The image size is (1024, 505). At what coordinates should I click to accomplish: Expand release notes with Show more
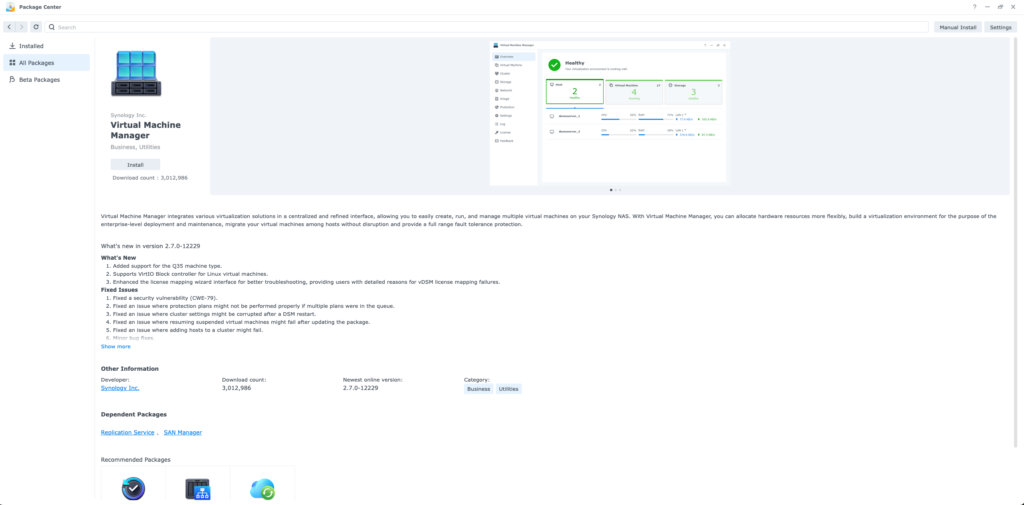pos(115,346)
